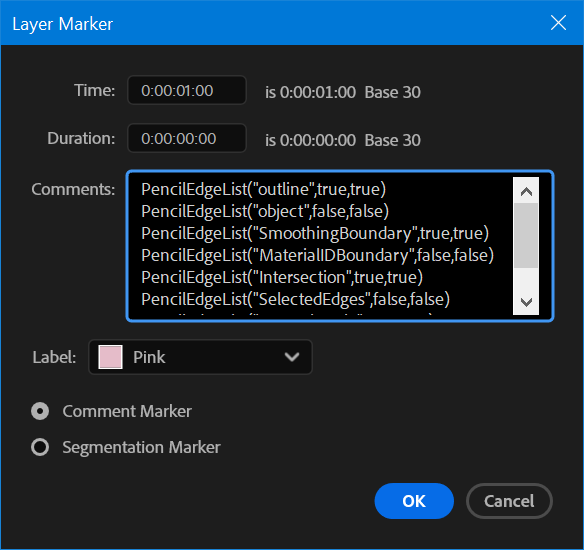Confirm with the OK button
This screenshot has width=584, height=550.
click(414, 501)
